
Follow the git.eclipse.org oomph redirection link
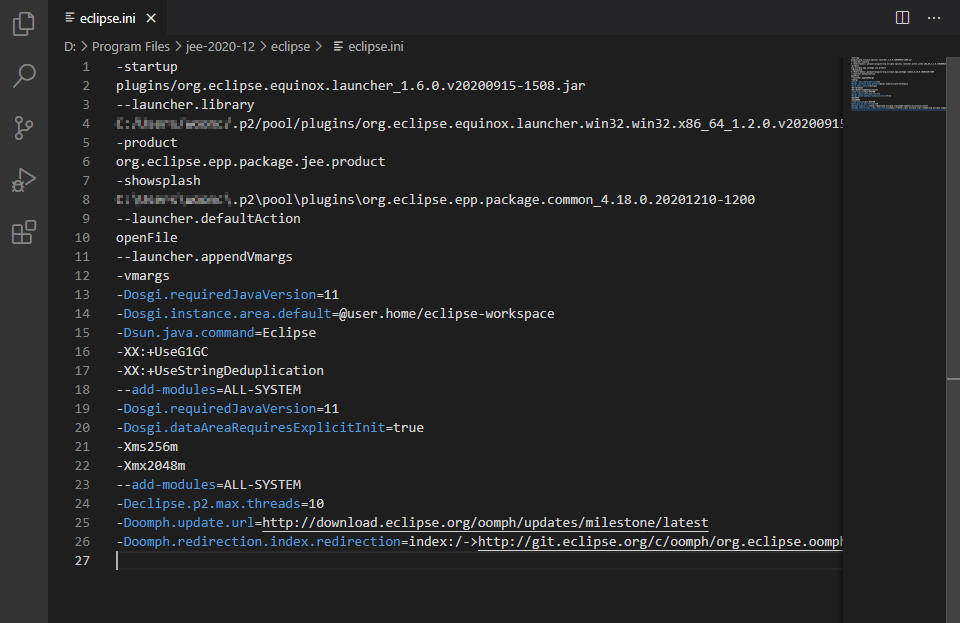(660, 541)
